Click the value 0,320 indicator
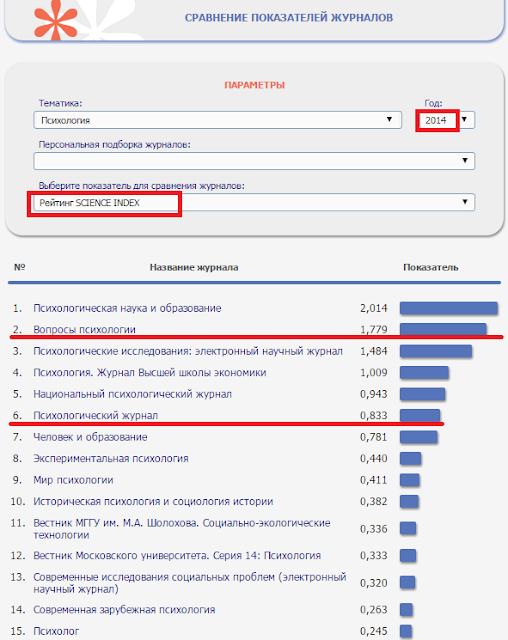 click(373, 583)
